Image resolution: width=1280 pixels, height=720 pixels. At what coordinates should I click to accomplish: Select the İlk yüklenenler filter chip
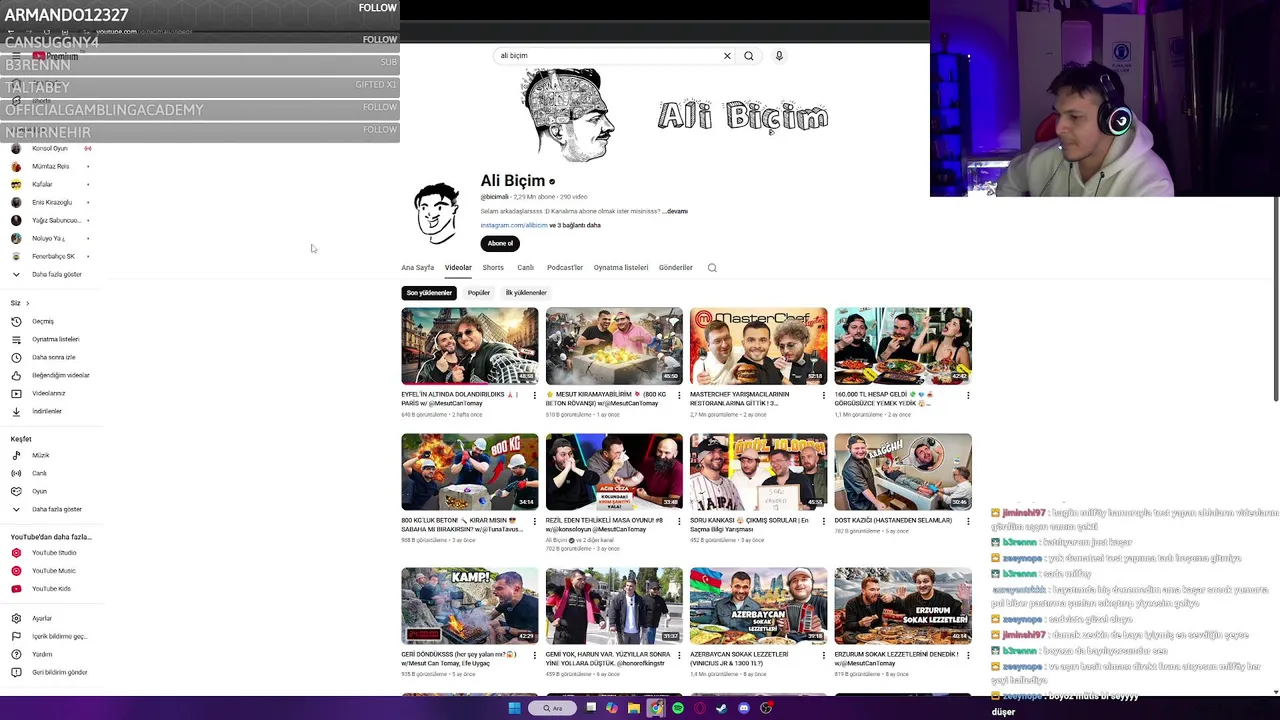tap(526, 293)
